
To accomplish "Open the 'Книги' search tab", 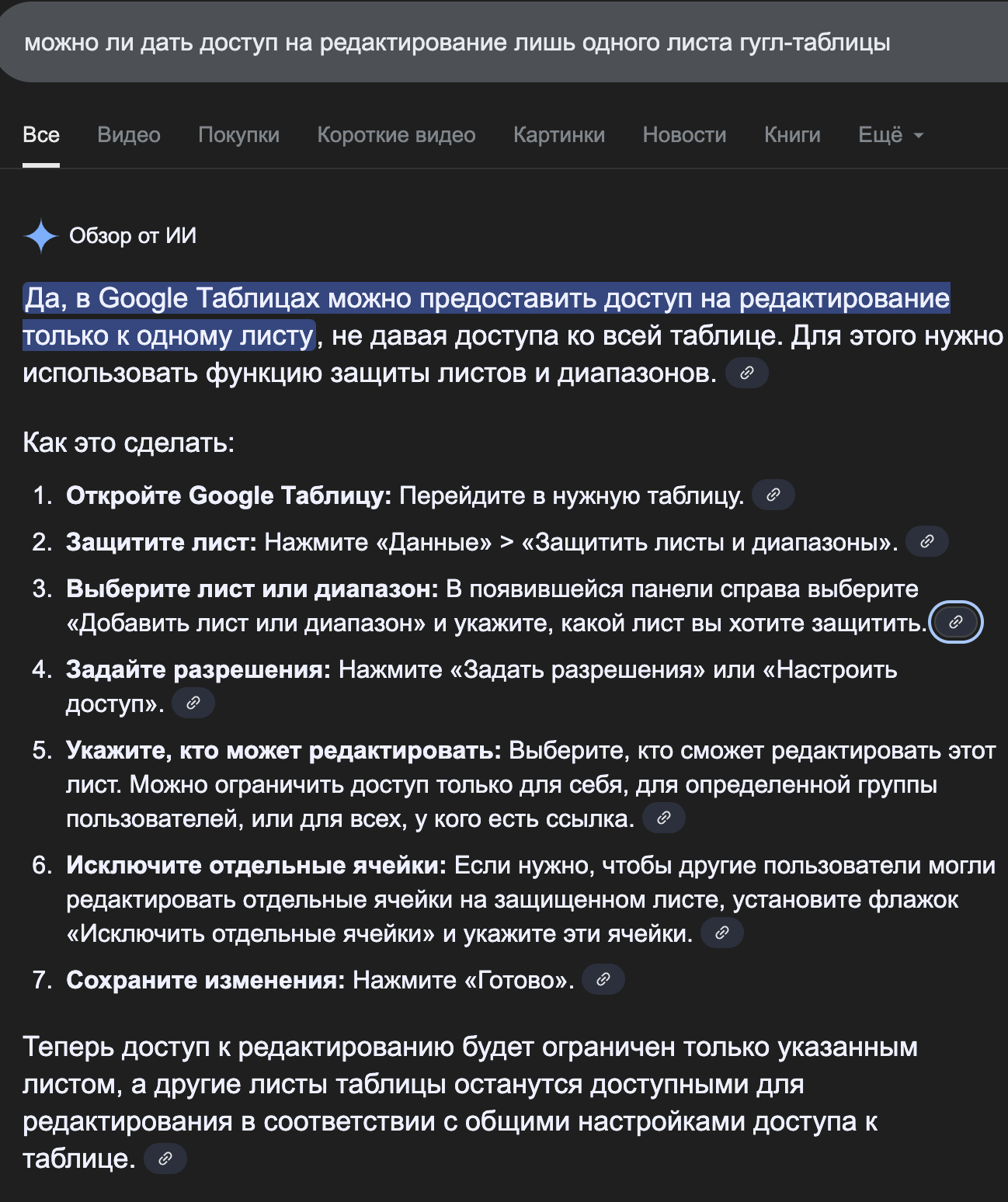I will tap(792, 135).
